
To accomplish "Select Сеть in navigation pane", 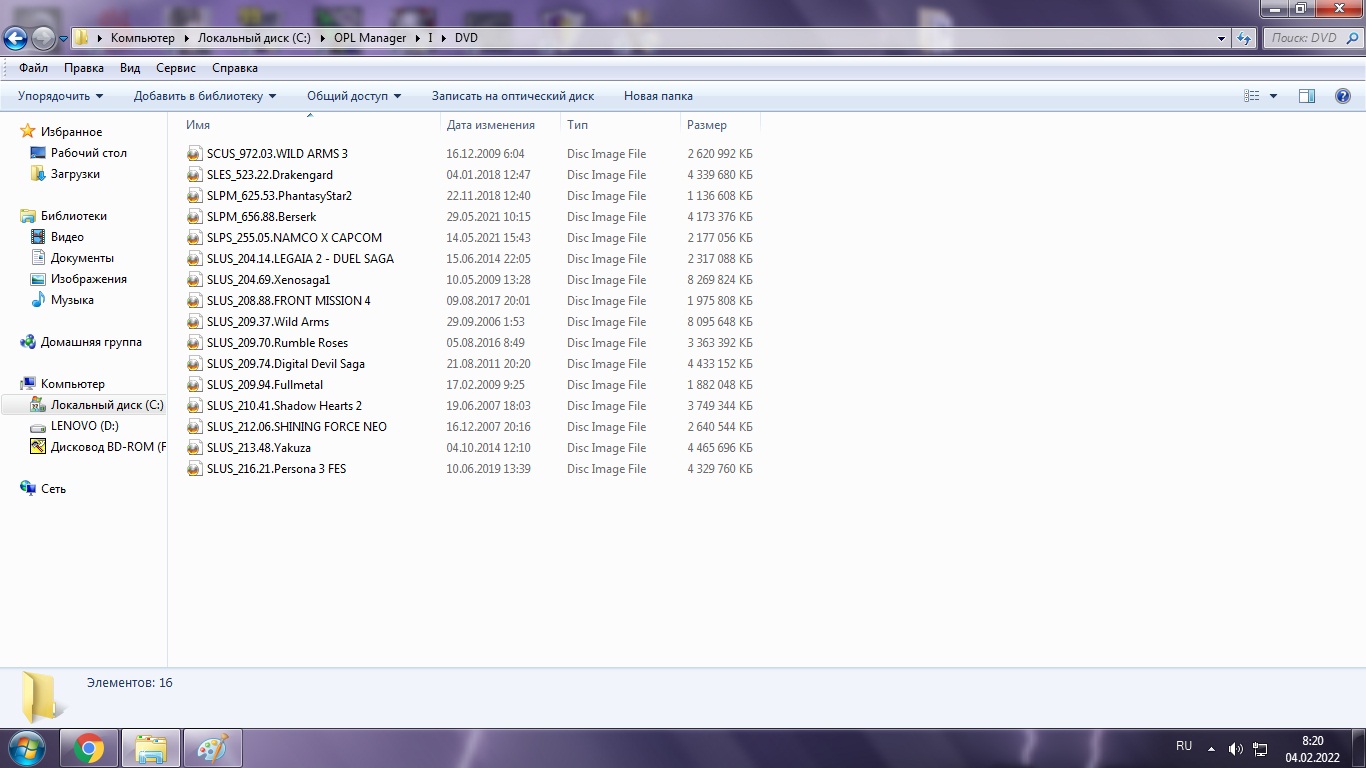I will click(x=53, y=489).
